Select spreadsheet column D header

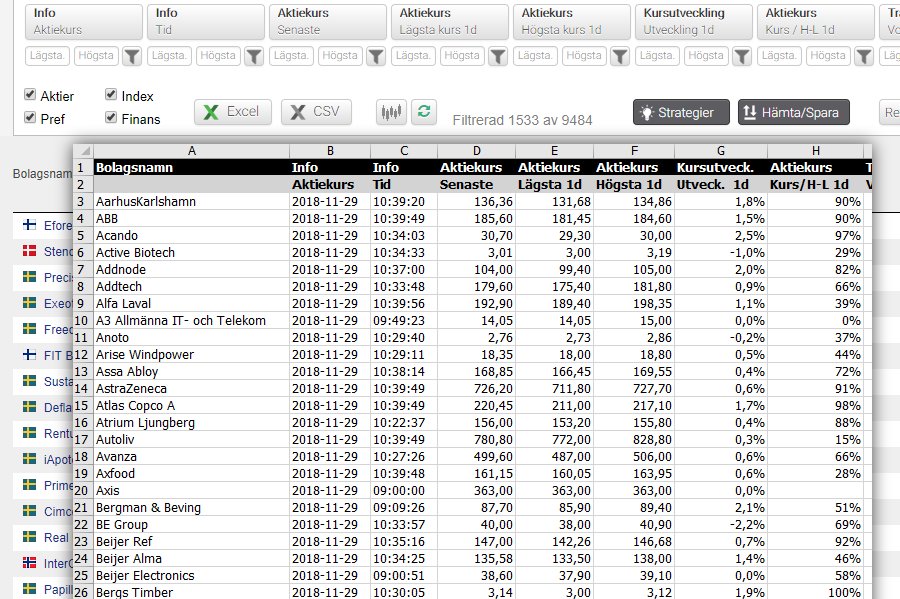477,151
